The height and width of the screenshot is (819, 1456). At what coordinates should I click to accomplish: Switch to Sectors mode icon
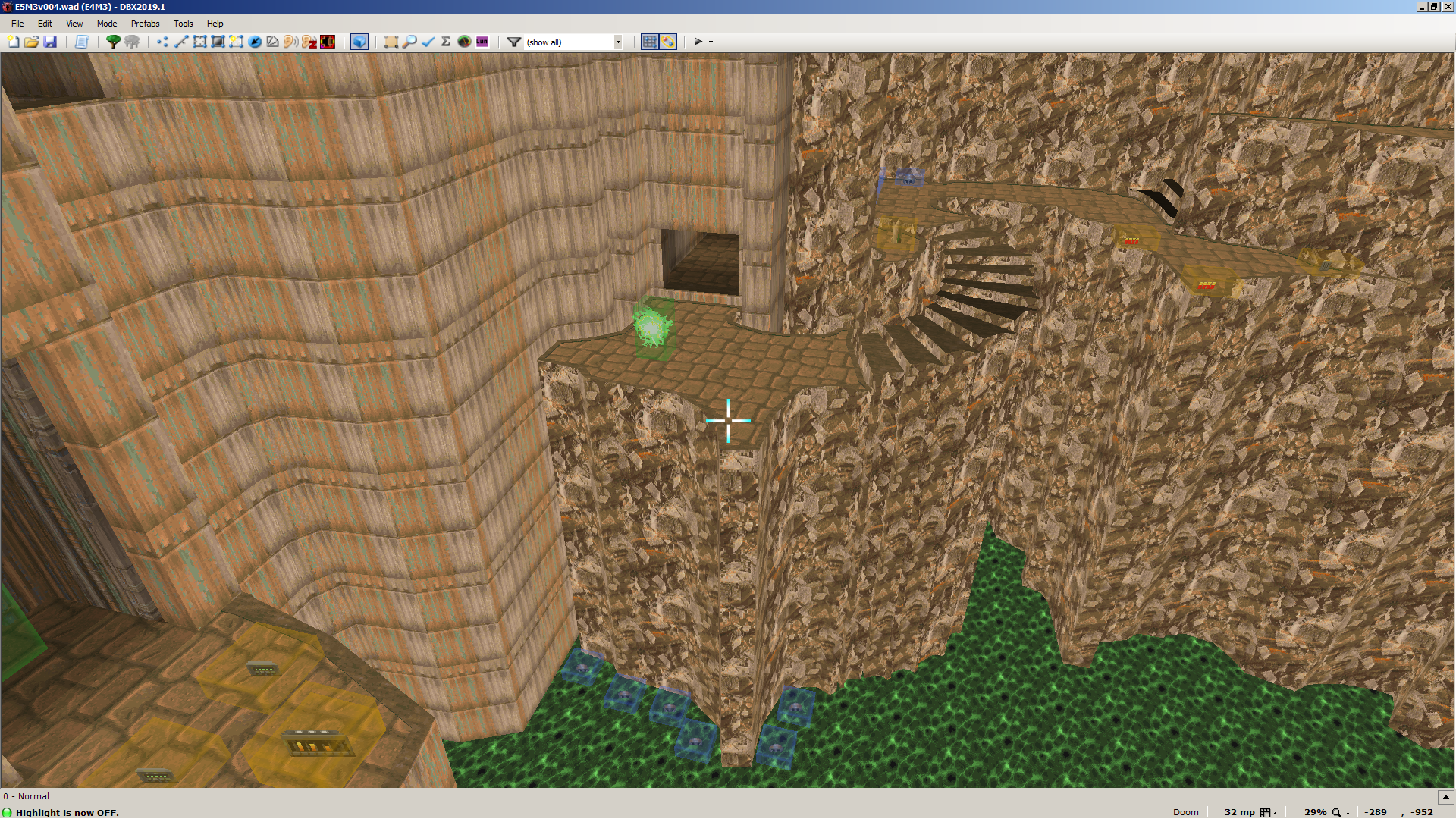tap(199, 42)
